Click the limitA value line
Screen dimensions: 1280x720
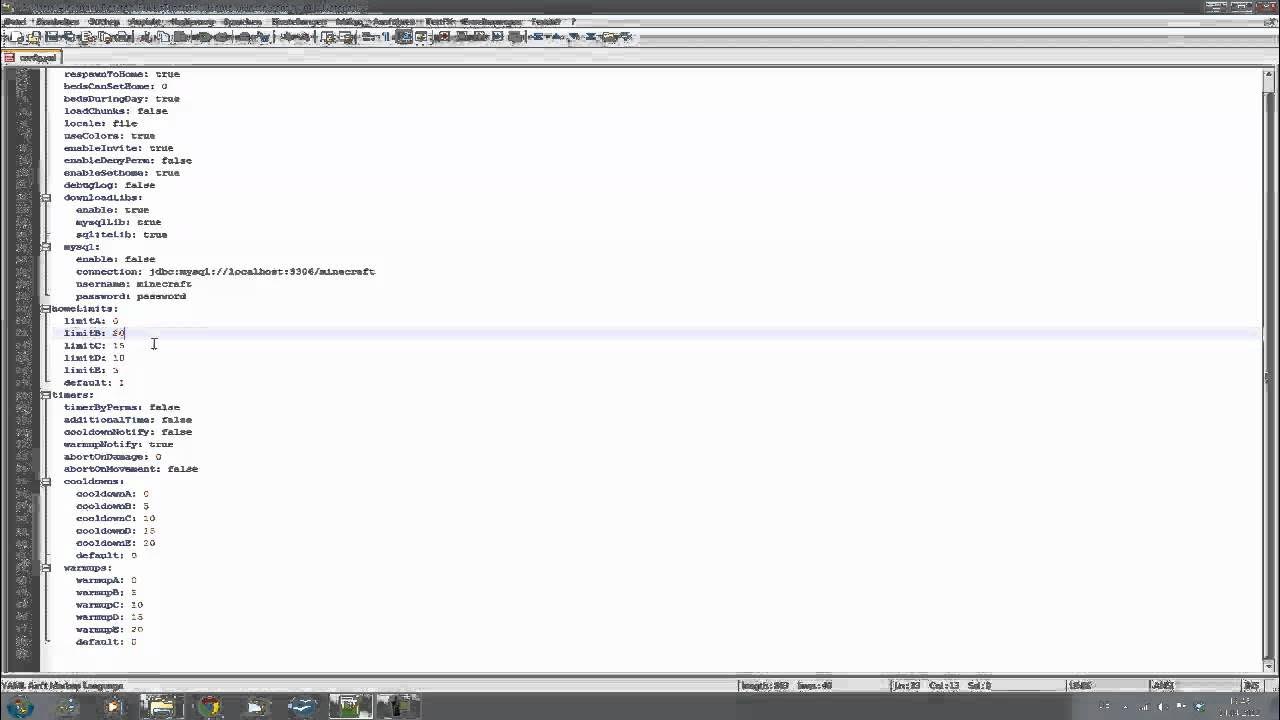coord(91,321)
